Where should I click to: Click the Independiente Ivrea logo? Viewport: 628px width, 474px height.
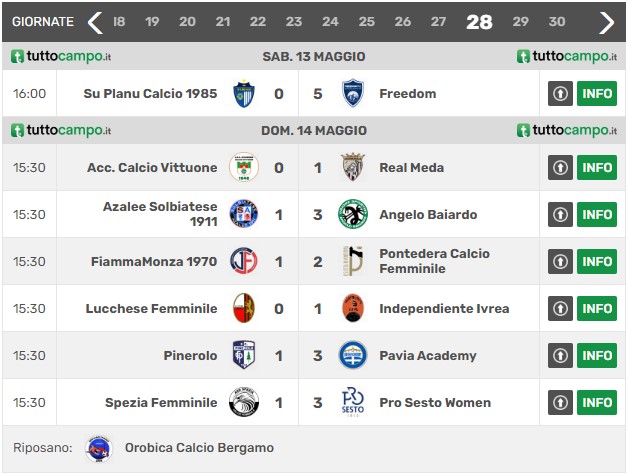[x=353, y=308]
